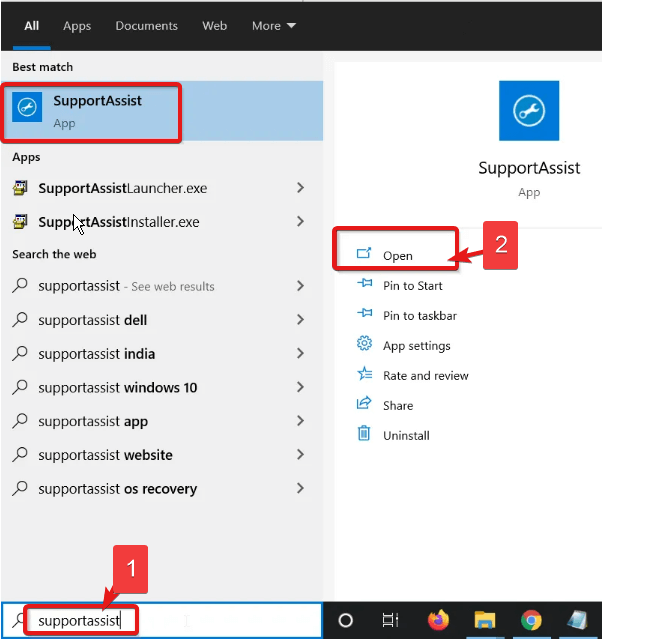Click the supportassist search input box
The image size is (671, 640).
[x=160, y=621]
